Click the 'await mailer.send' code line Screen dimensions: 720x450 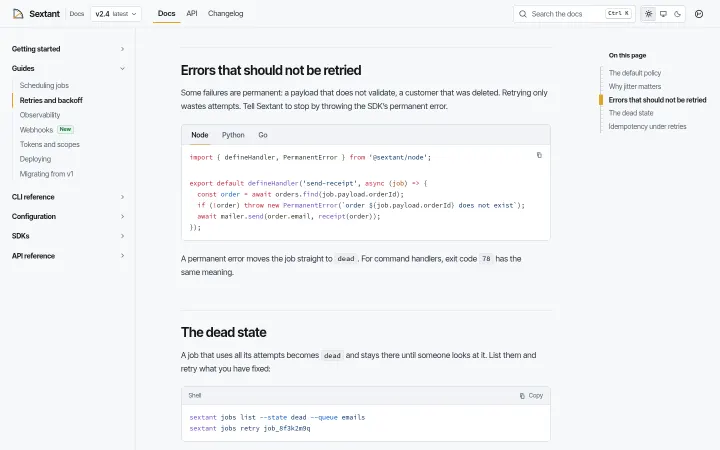pos(289,216)
